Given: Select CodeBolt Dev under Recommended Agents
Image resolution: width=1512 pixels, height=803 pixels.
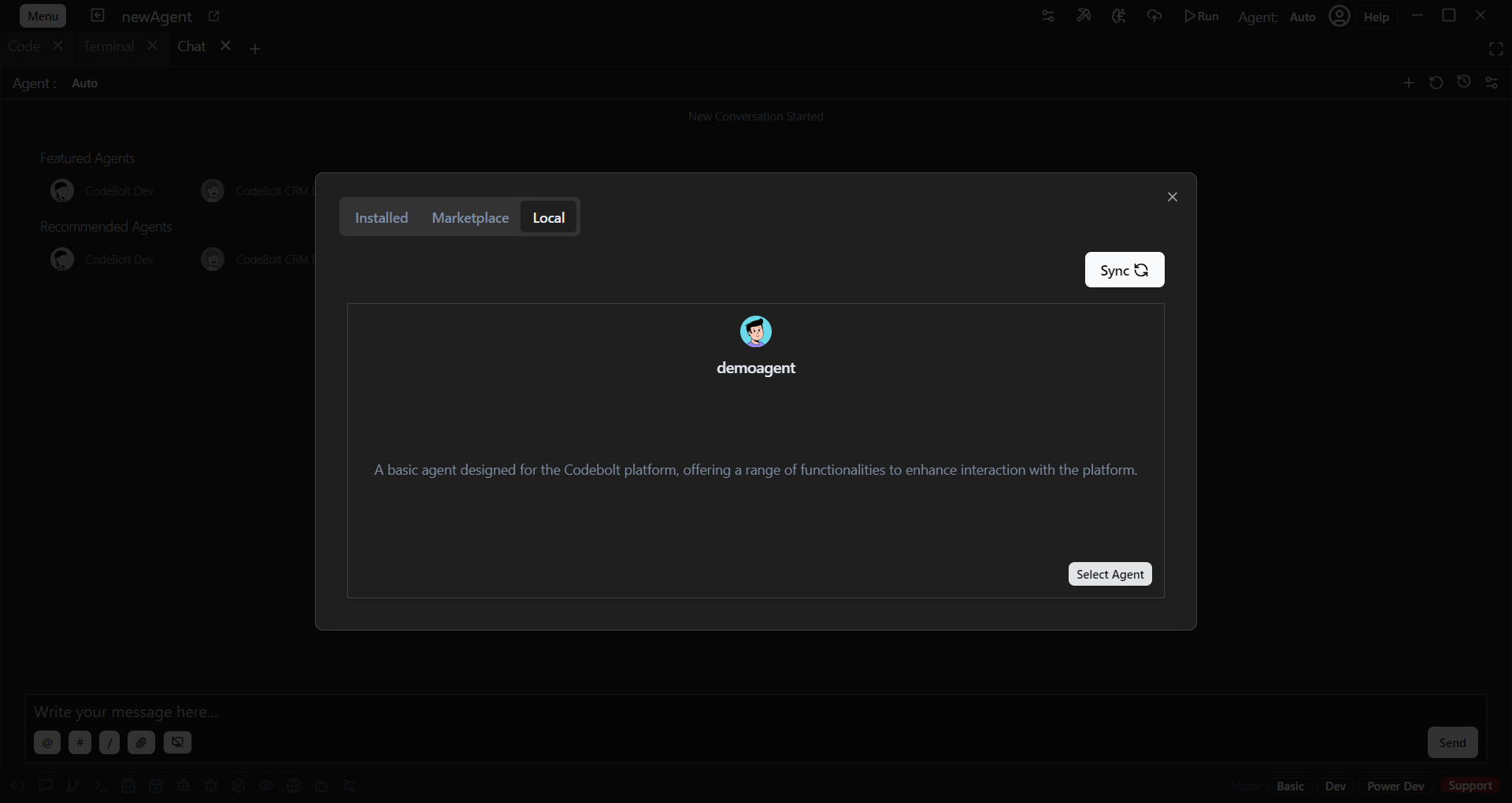Looking at the screenshot, I should 102,259.
